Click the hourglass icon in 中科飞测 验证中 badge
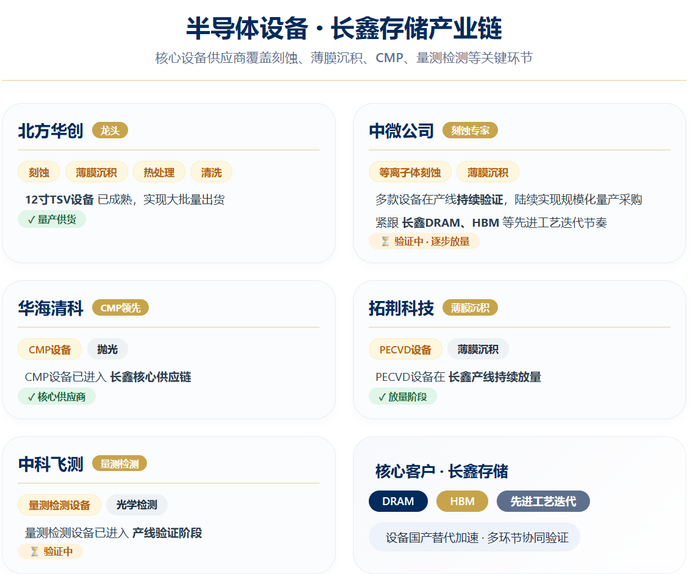The height and width of the screenshot is (574, 700). click(34, 552)
